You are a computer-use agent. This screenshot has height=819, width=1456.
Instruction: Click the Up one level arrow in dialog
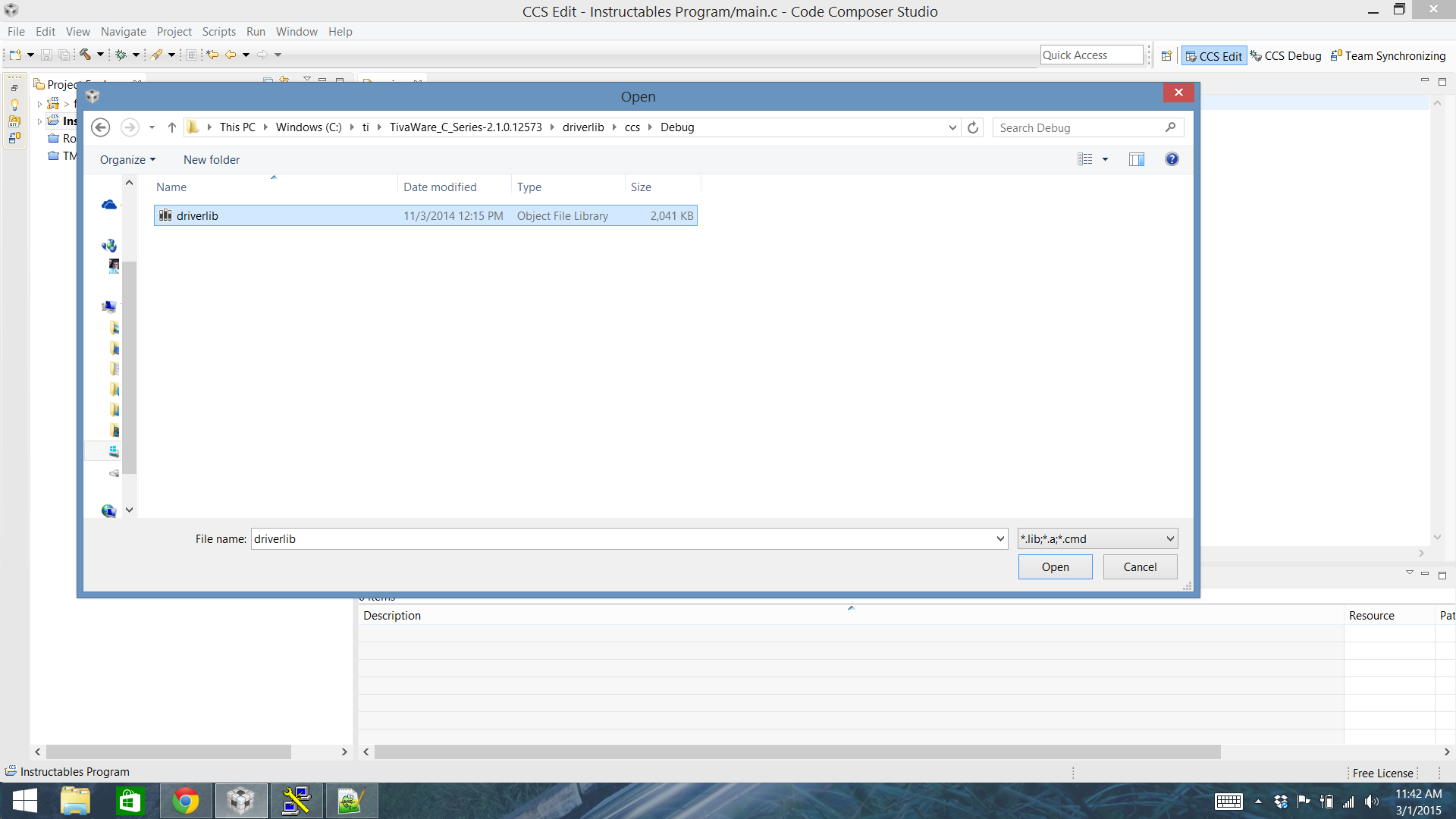tap(172, 127)
